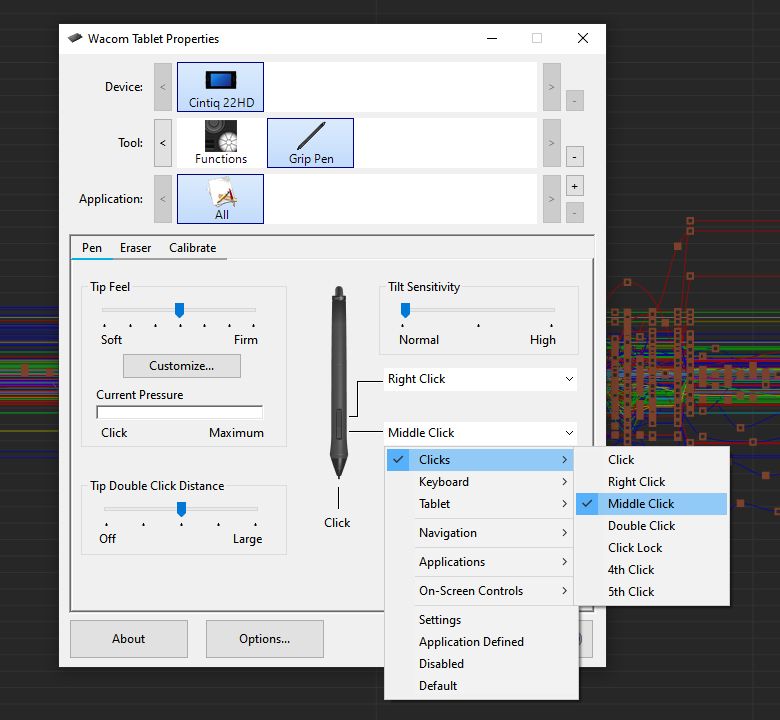This screenshot has width=780, height=720.
Task: Expand the Applications submenu
Action: click(480, 562)
